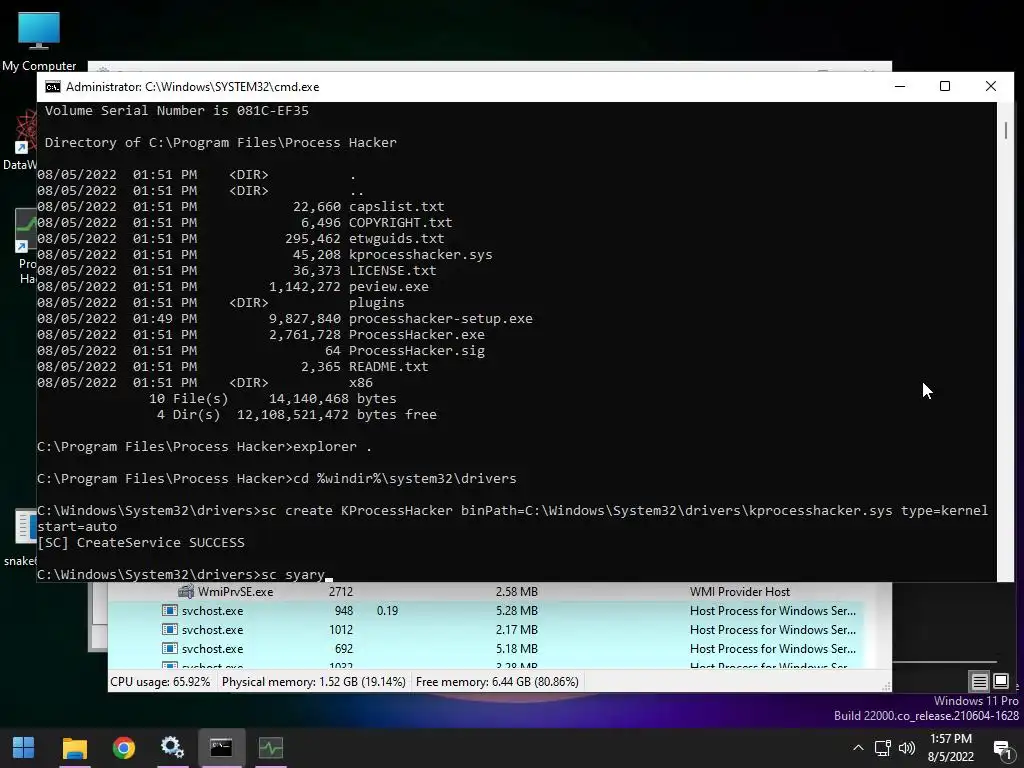Click the 2.58 MB memory value
The width and height of the screenshot is (1024, 768).
(x=517, y=592)
